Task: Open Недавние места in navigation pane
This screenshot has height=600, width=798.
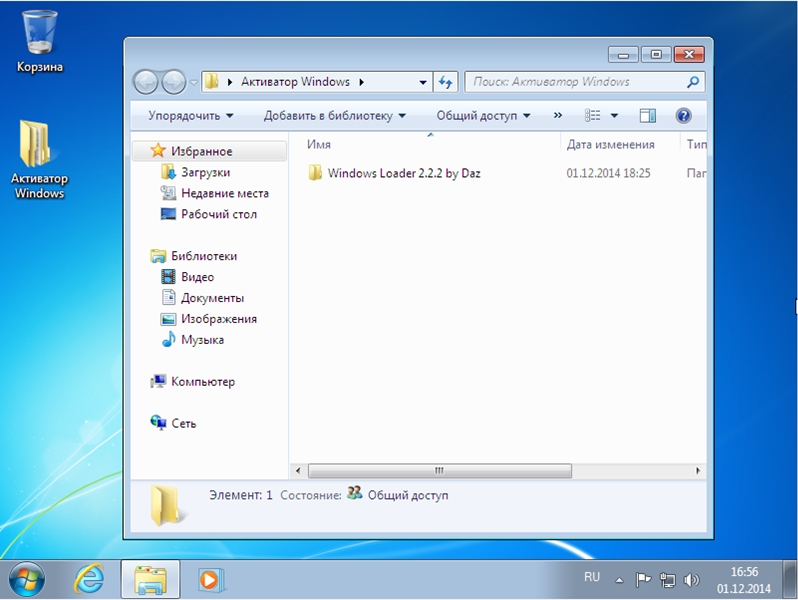Action: 225,193
